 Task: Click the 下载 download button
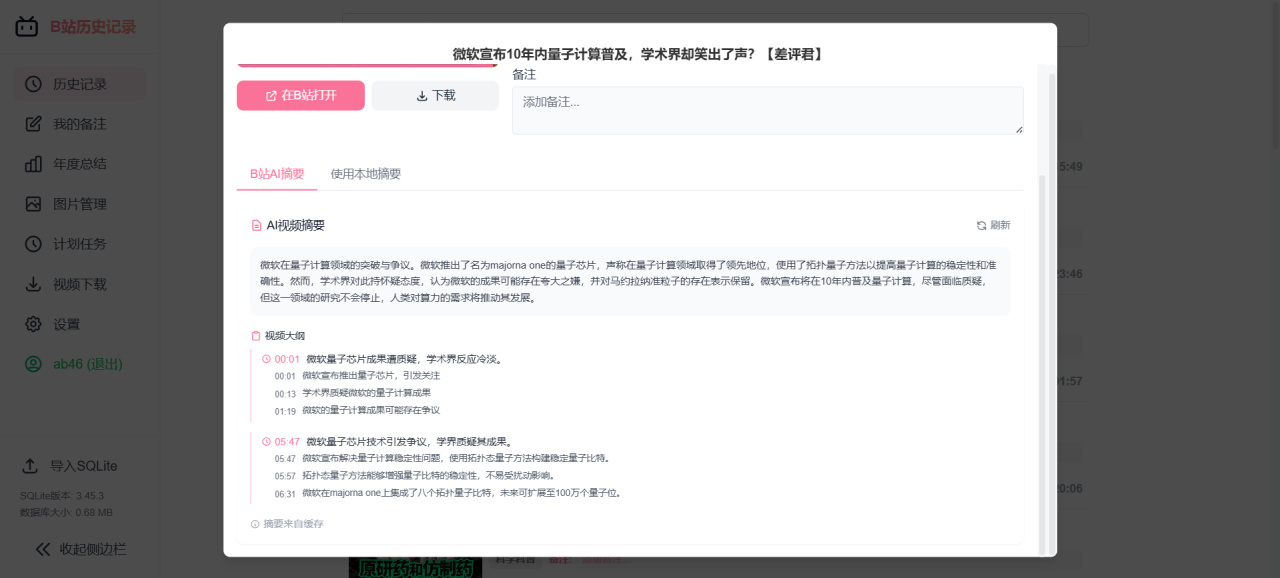(435, 95)
